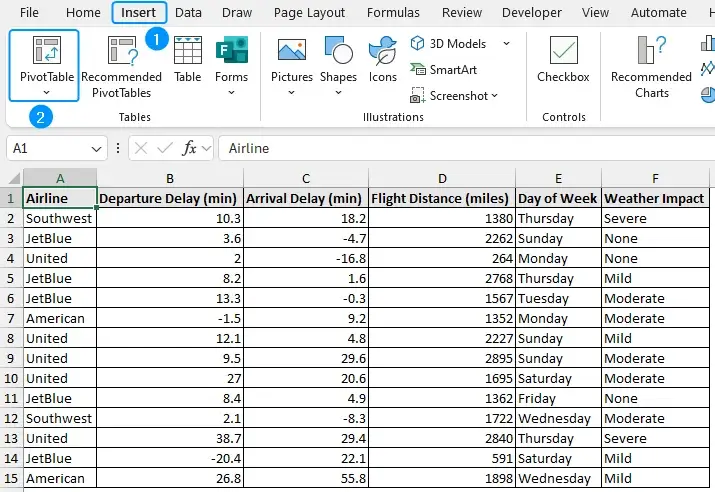715x492 pixels.
Task: Expand the 3D Models dropdown arrow
Action: point(506,44)
